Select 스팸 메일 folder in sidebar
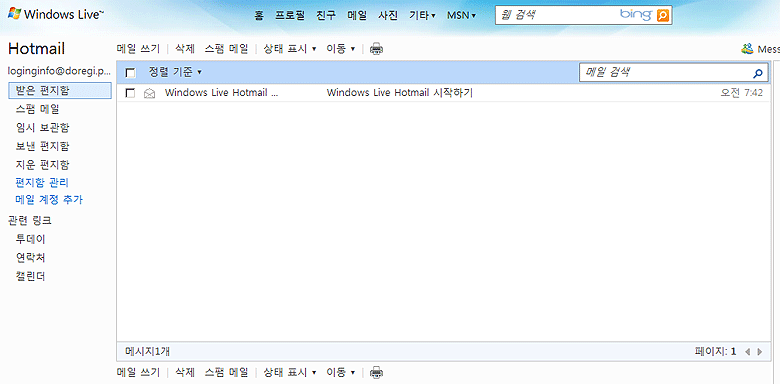 (x=38, y=109)
